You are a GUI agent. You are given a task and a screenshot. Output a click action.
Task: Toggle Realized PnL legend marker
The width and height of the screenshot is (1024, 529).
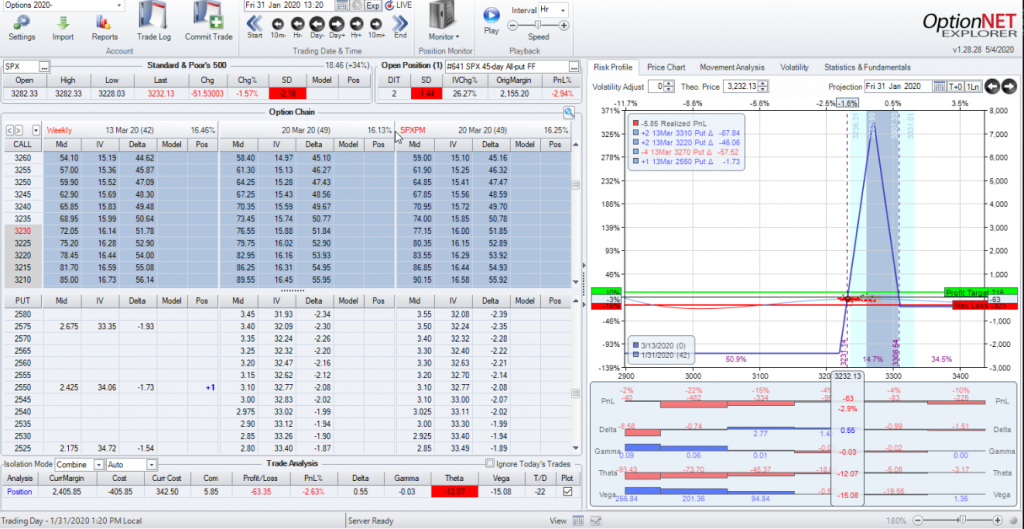pyautogui.click(x=635, y=123)
